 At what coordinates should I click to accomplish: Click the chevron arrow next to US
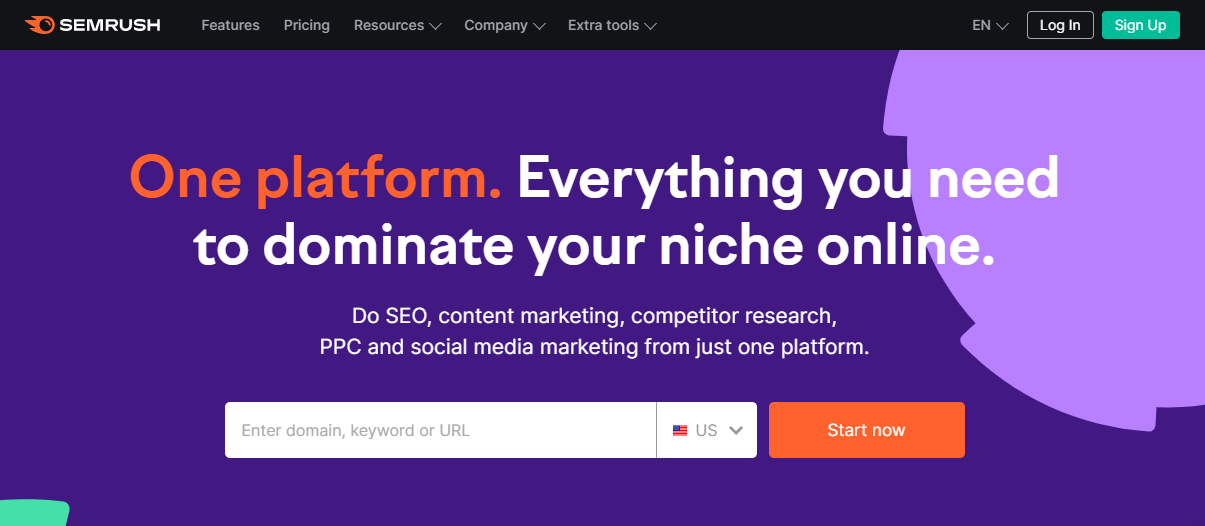tap(737, 431)
